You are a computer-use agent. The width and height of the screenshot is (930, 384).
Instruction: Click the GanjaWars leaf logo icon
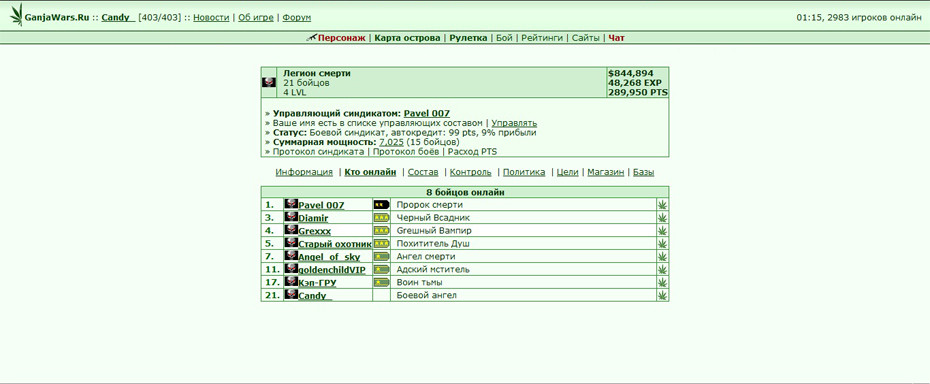(17, 15)
